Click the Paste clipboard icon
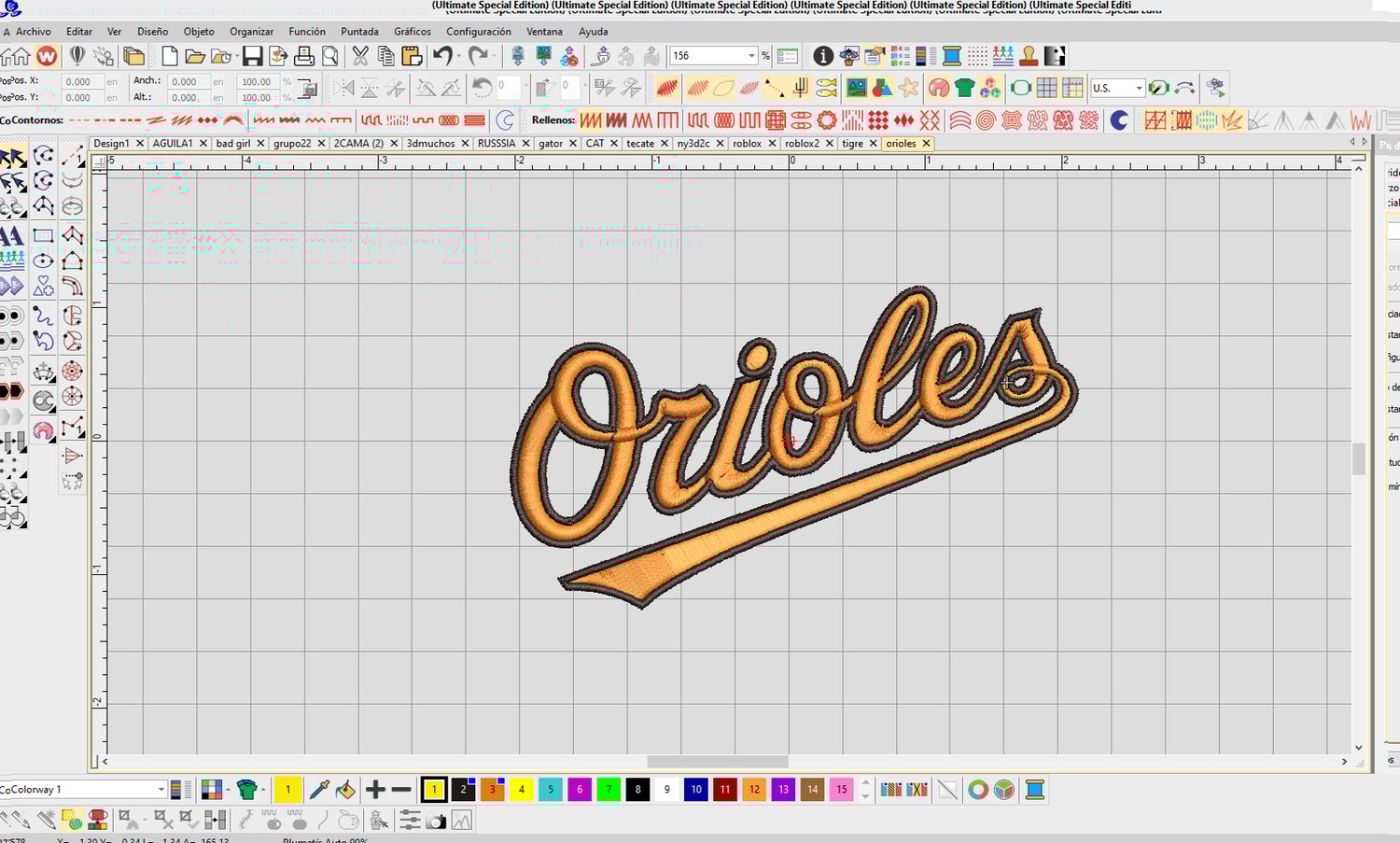The image size is (1400, 843). click(412, 56)
